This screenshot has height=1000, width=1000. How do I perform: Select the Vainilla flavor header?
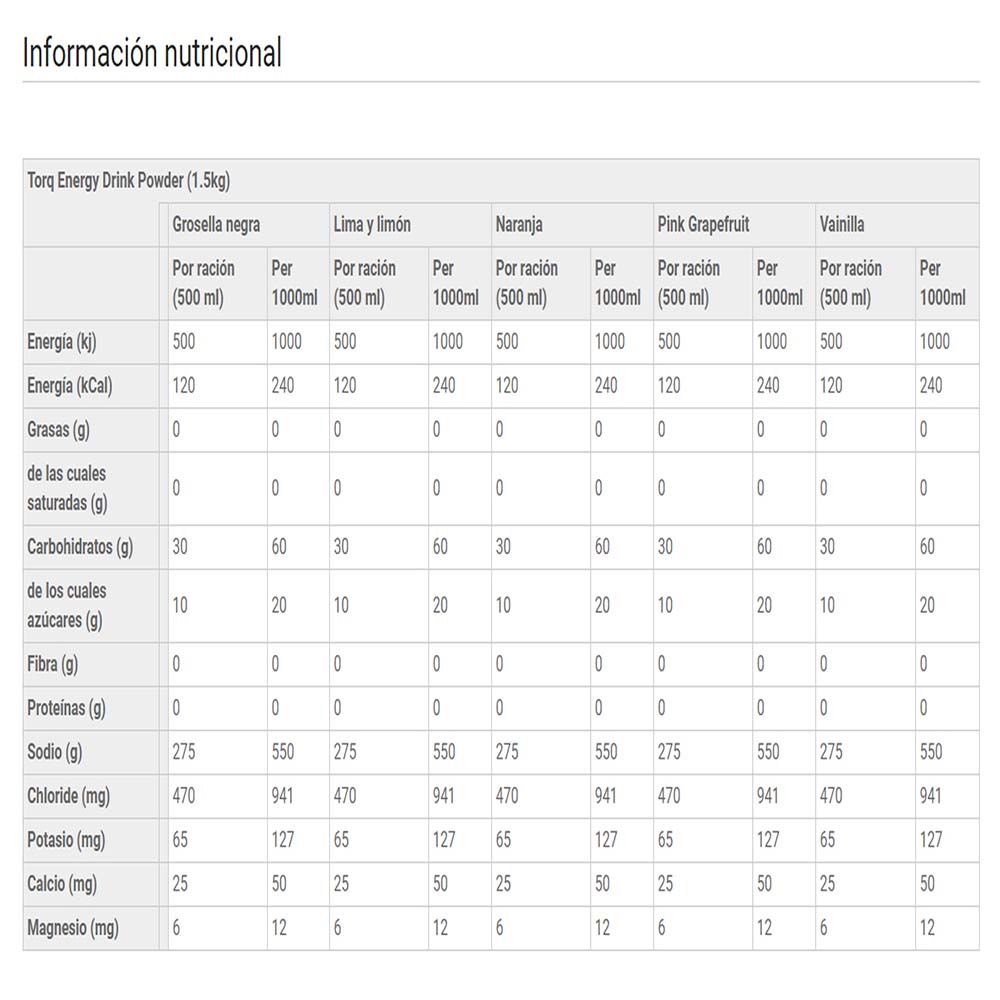click(842, 224)
